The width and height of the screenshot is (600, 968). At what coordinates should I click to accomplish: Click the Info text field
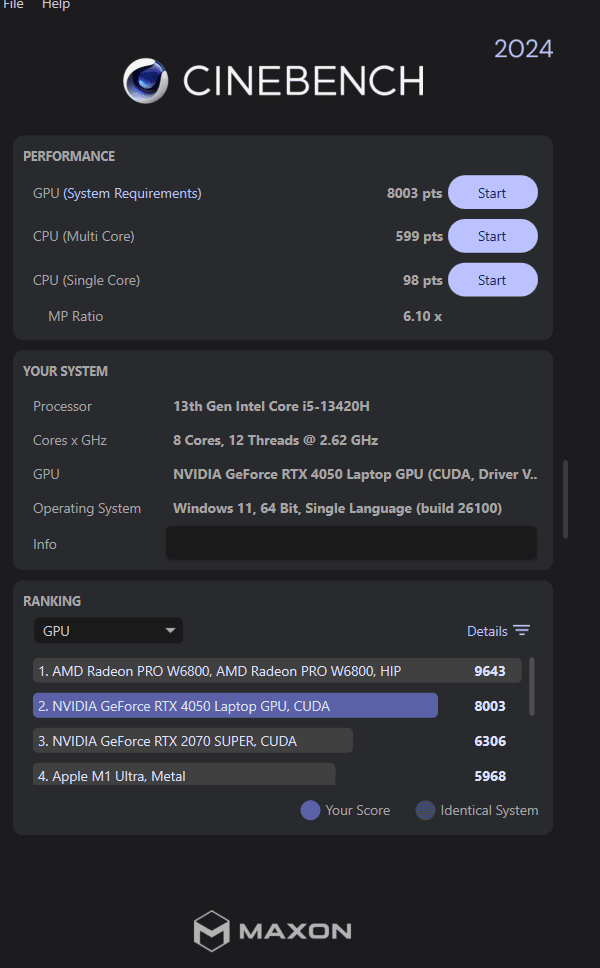tap(351, 543)
